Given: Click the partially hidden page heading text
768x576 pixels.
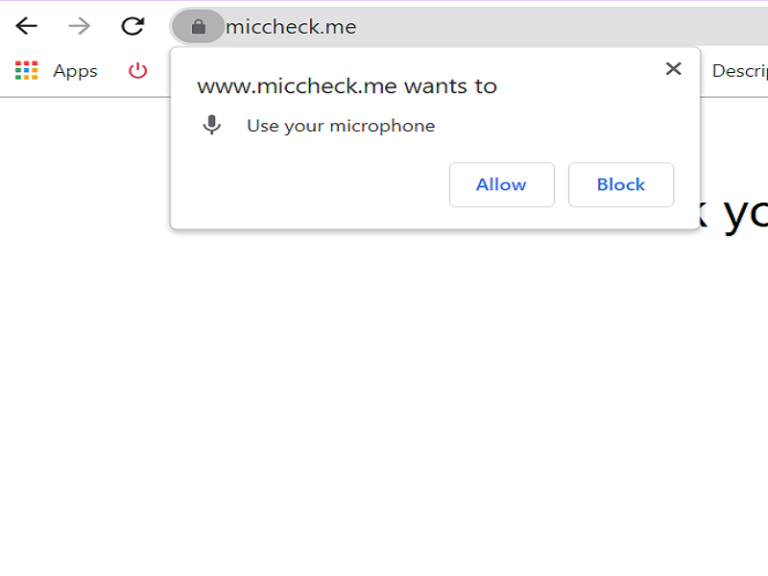Looking at the screenshot, I should (x=740, y=212).
